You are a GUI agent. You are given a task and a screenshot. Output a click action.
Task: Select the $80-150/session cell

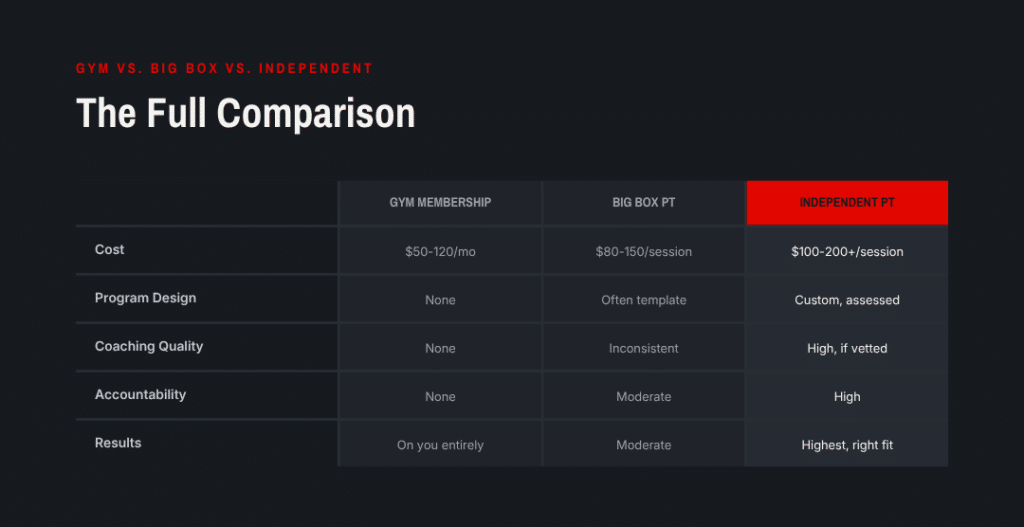(x=643, y=251)
